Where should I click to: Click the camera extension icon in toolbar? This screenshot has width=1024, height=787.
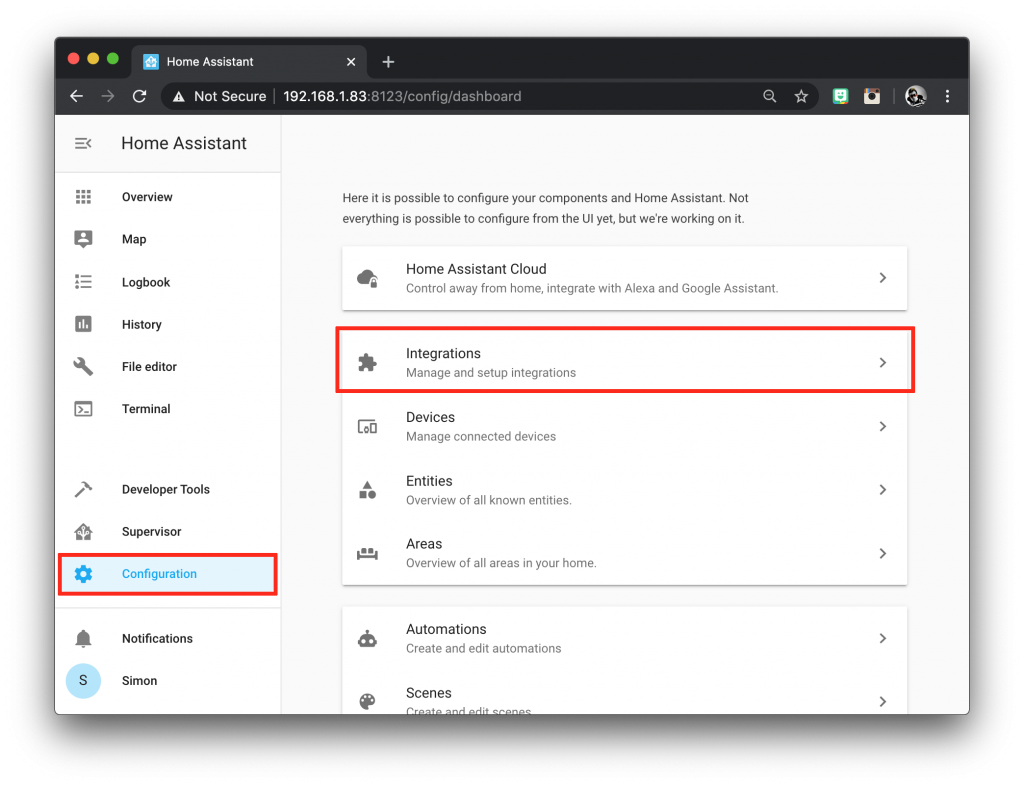tap(872, 97)
